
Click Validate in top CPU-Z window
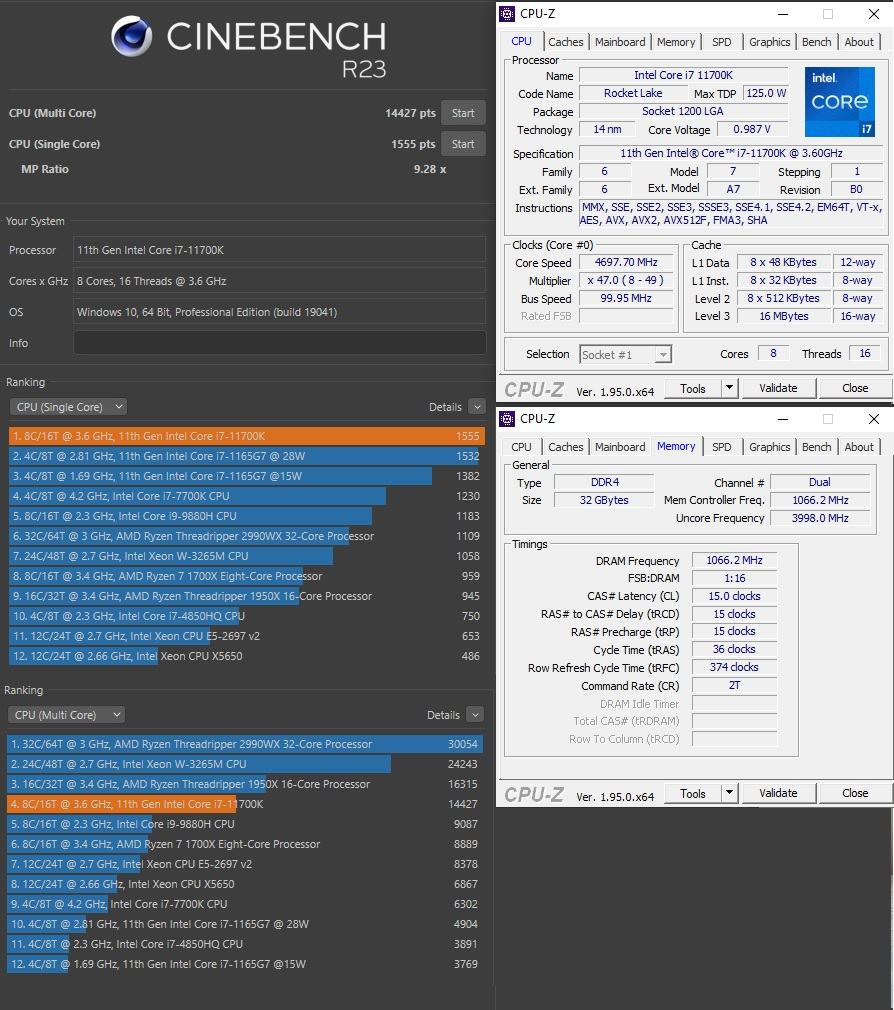click(779, 388)
